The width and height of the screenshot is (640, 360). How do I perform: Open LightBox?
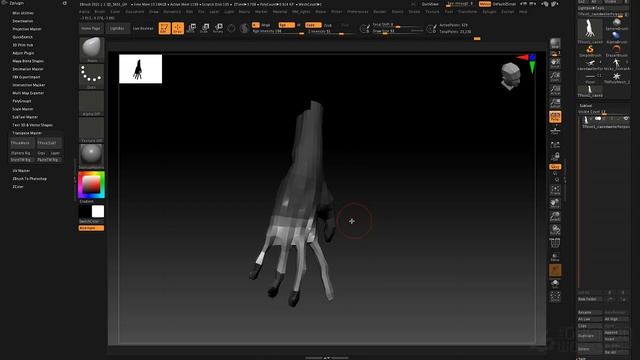pyautogui.click(x=117, y=28)
